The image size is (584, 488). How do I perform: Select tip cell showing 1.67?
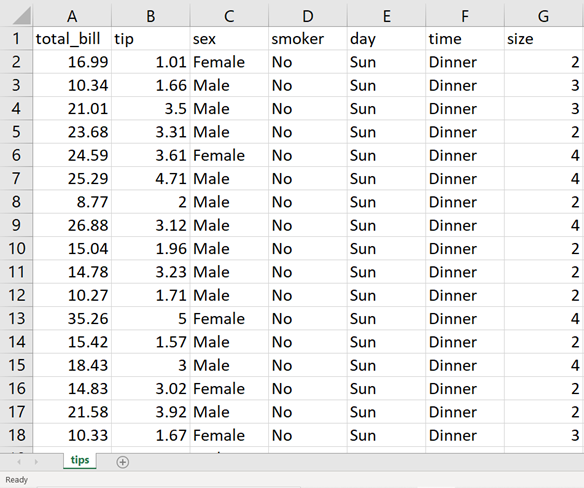(150, 435)
